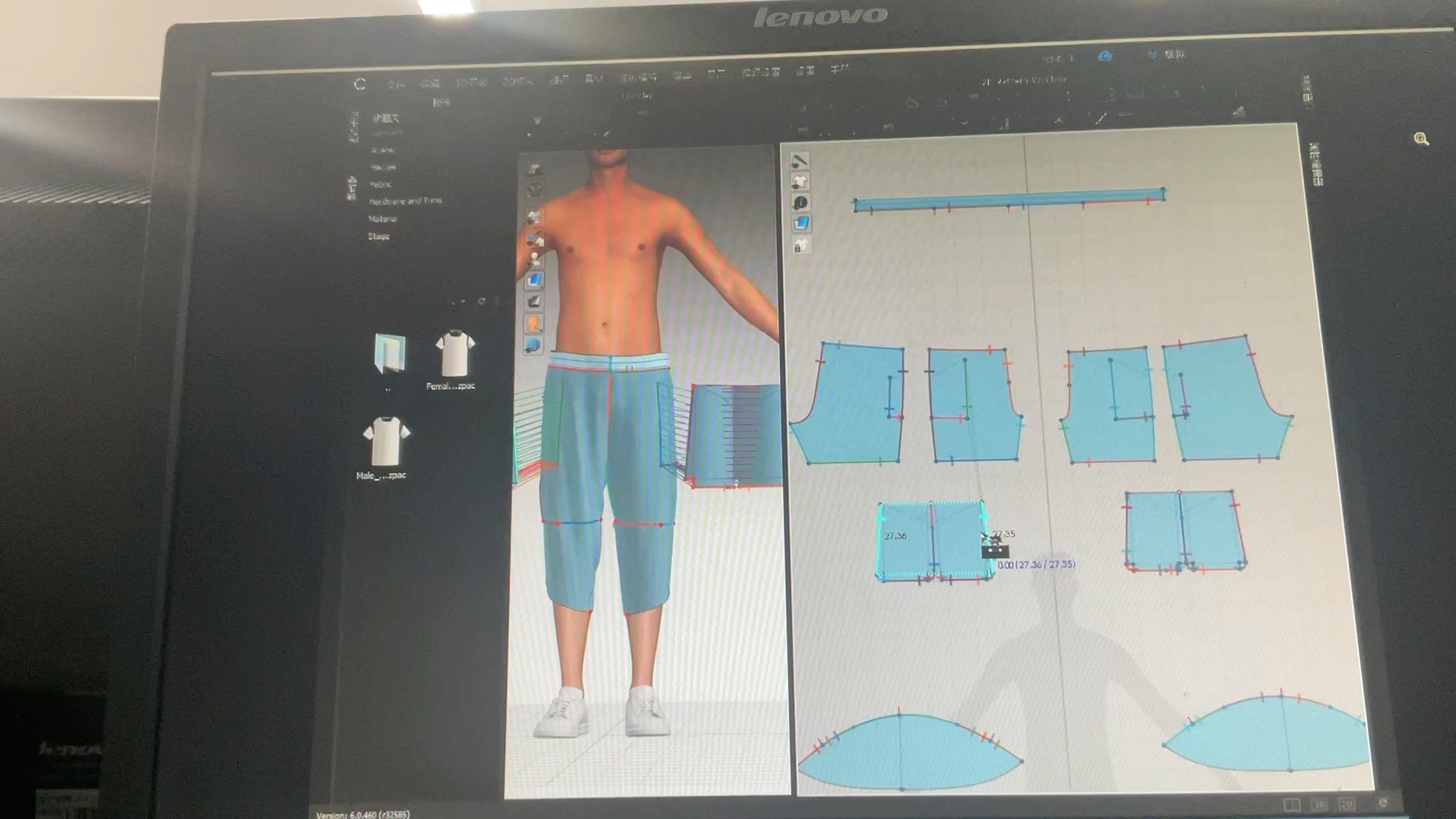Click the refresh icon above the library thumbnails
The width and height of the screenshot is (1456, 819).
click(481, 301)
